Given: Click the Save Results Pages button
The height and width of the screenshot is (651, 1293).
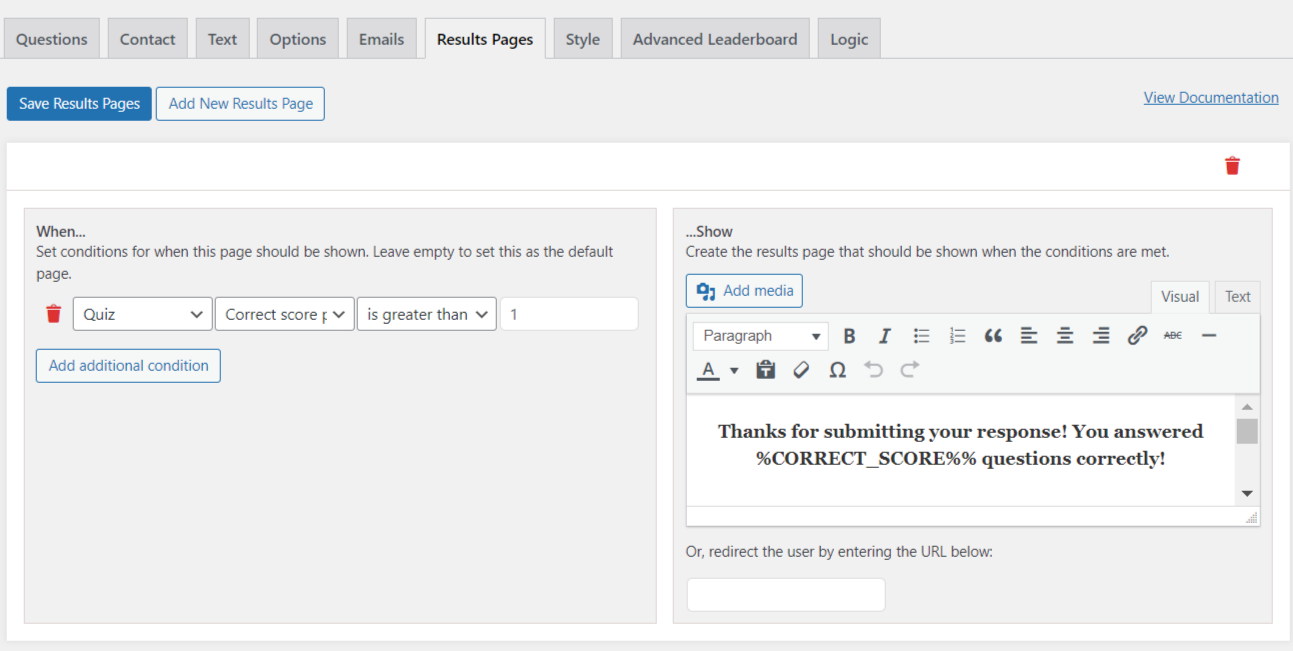Looking at the screenshot, I should 78,103.
